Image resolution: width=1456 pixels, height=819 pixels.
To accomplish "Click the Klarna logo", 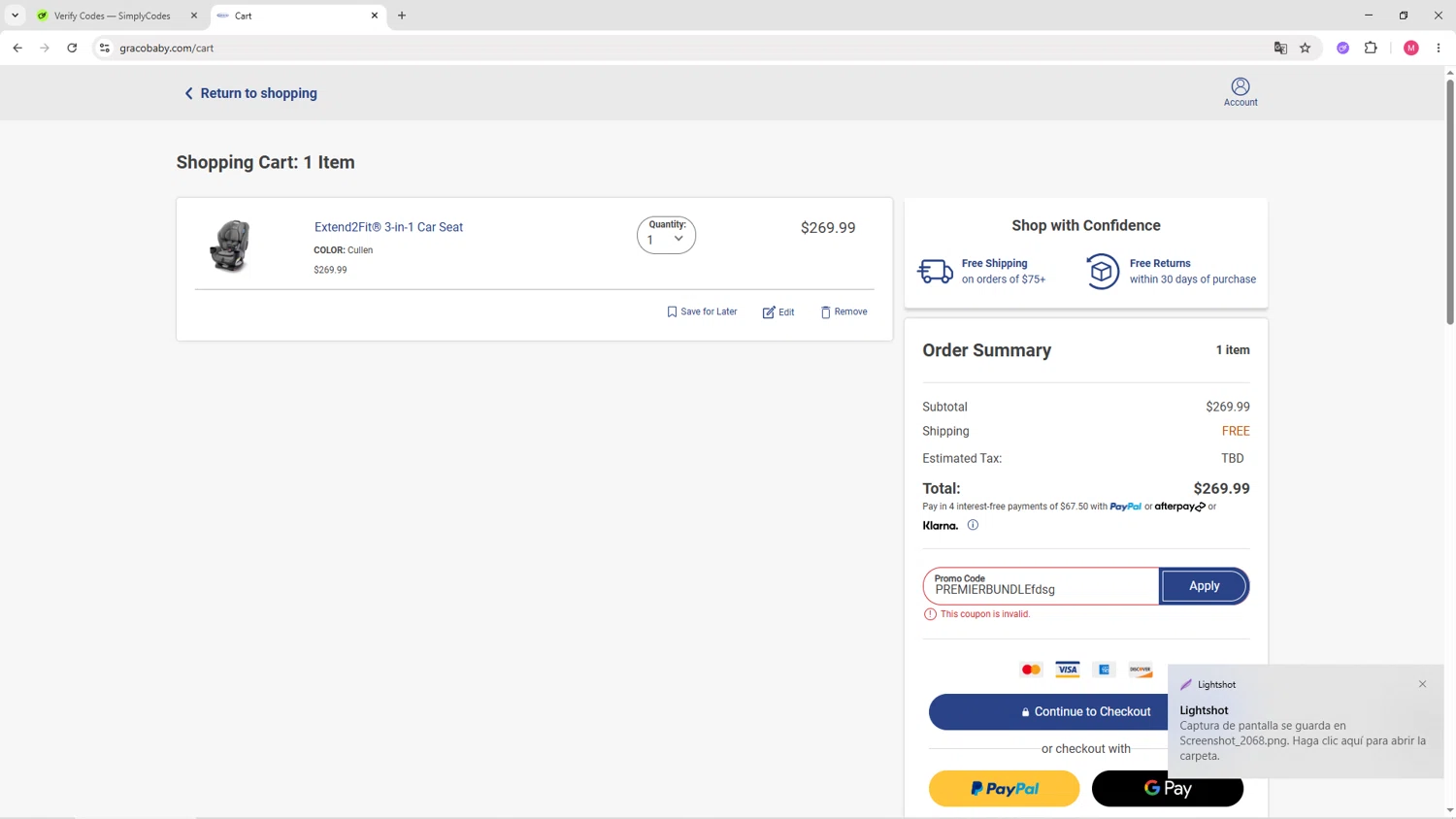I will [x=940, y=526].
